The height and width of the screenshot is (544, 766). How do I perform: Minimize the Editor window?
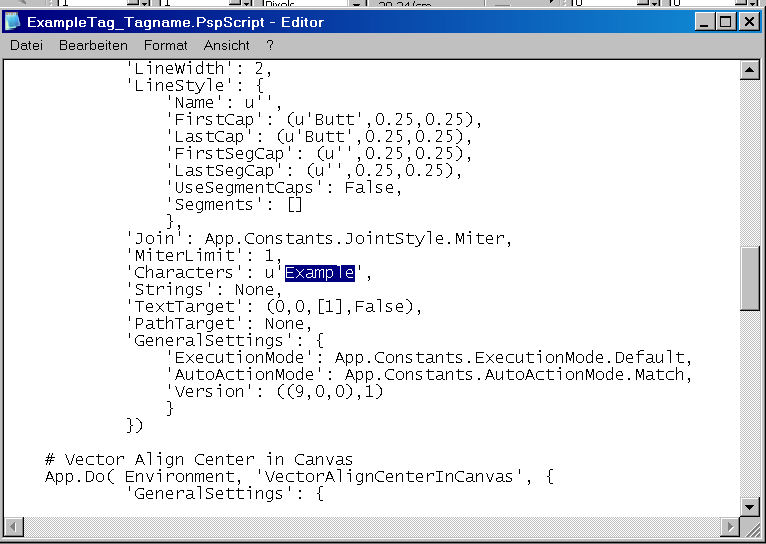(x=704, y=22)
